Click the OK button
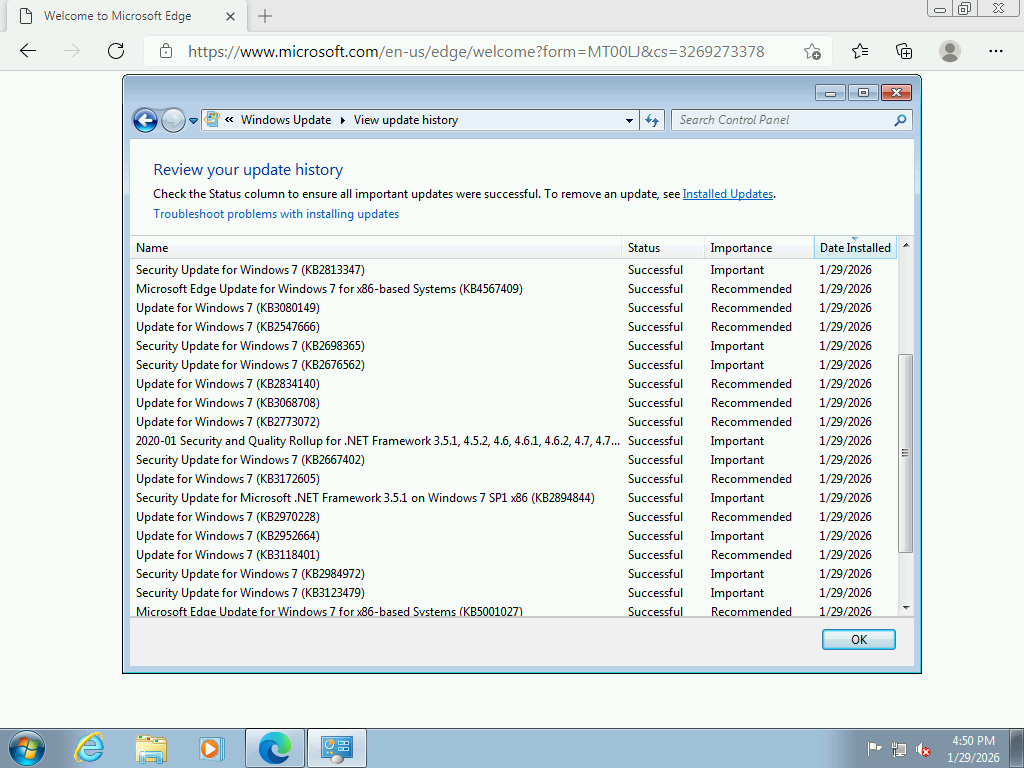 tap(859, 640)
